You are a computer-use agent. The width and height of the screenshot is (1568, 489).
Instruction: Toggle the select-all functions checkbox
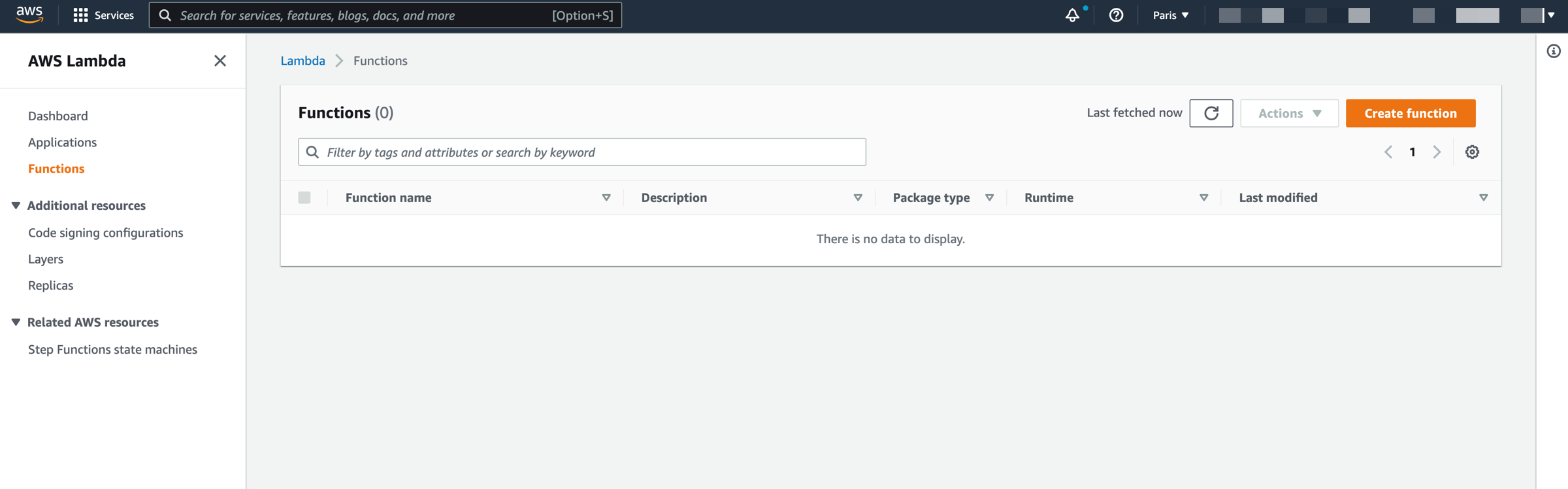(x=304, y=197)
